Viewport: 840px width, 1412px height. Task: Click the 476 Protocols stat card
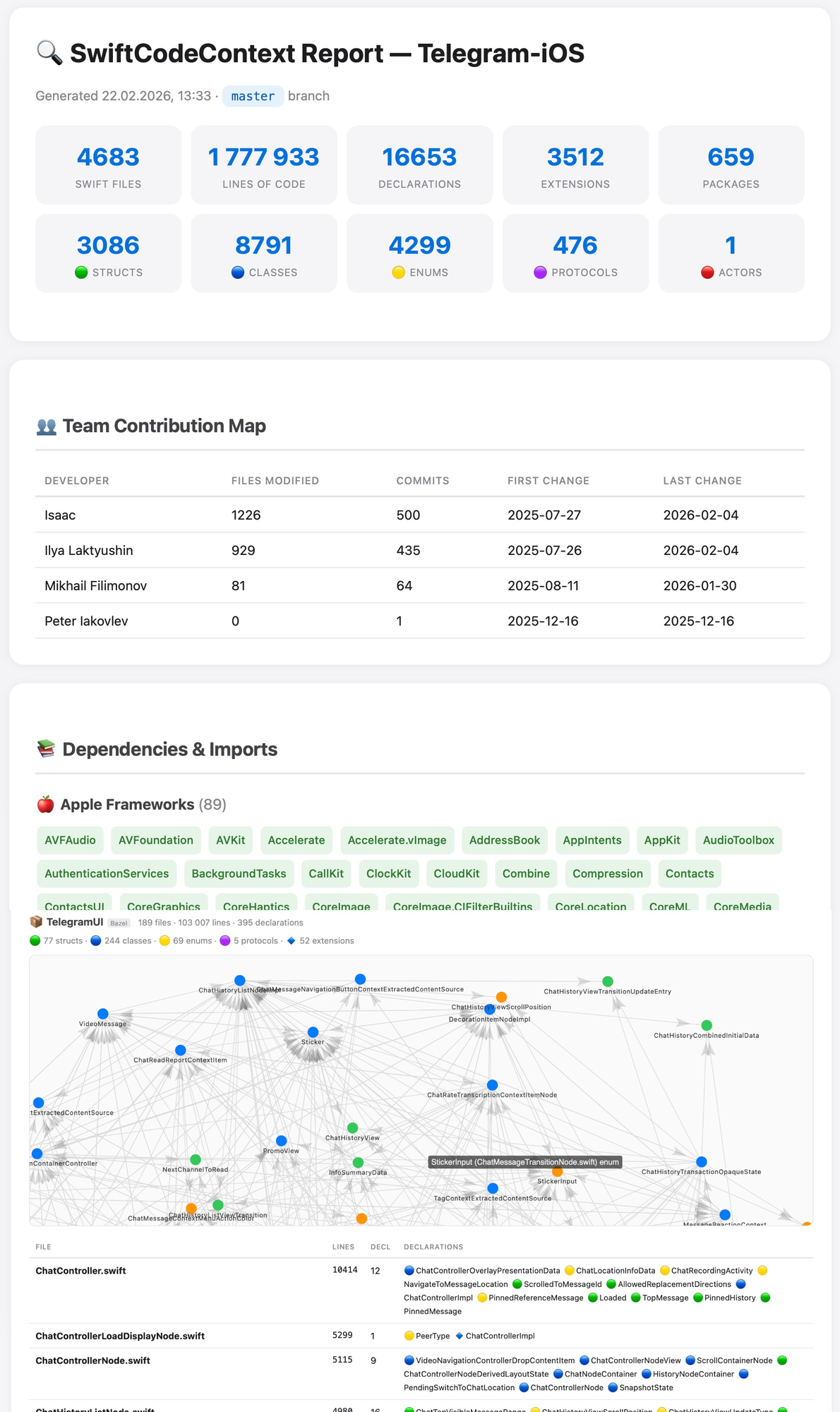point(575,253)
